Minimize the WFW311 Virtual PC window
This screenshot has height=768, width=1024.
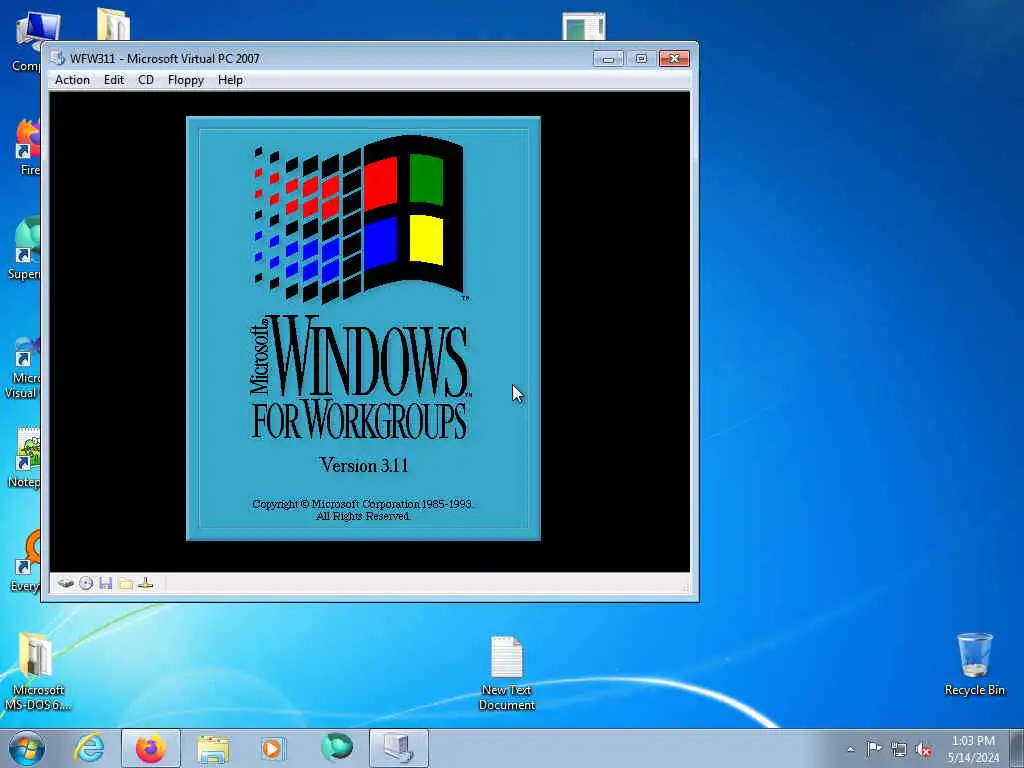coord(608,59)
